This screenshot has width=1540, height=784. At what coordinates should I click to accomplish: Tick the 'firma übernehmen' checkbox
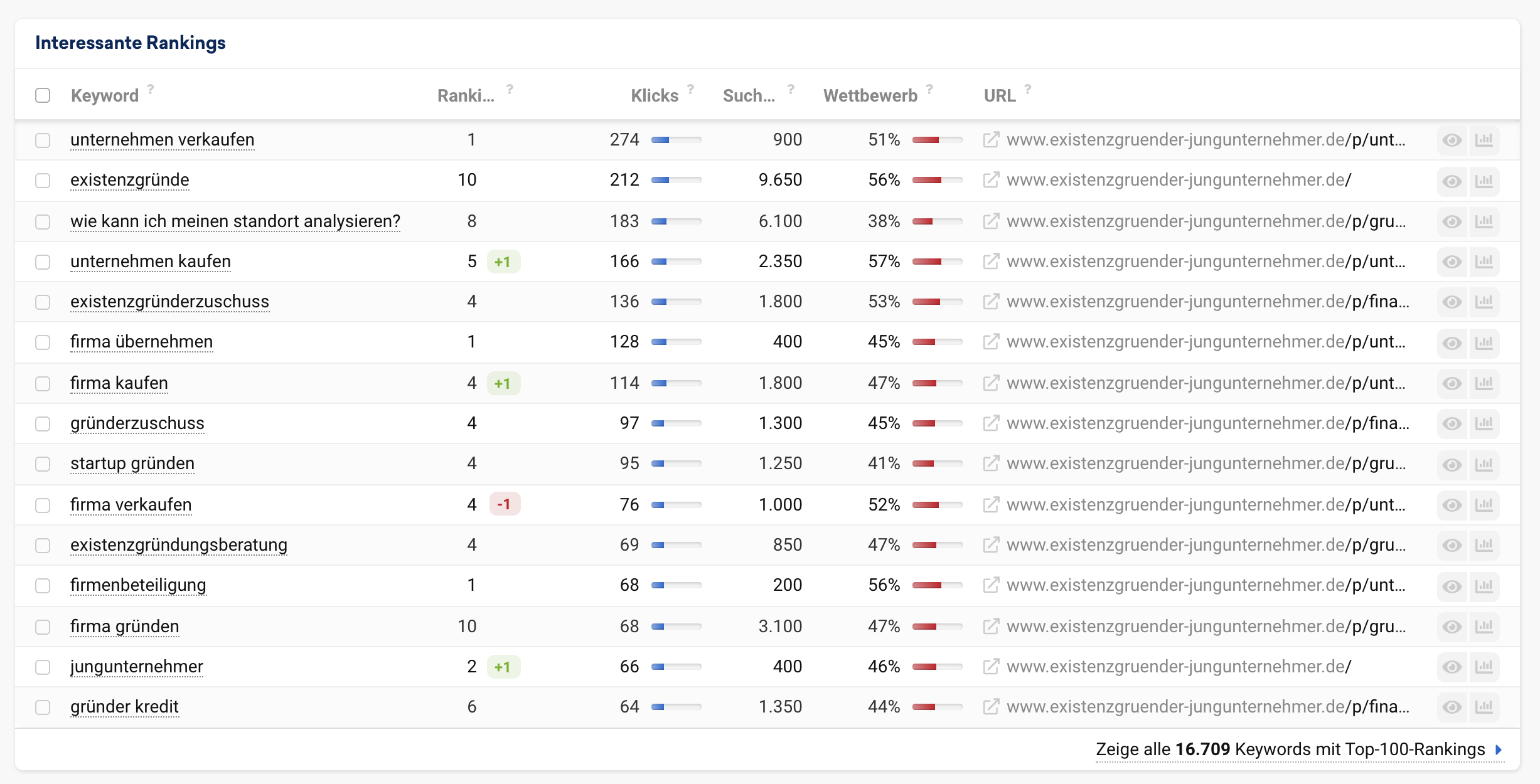pos(43,342)
